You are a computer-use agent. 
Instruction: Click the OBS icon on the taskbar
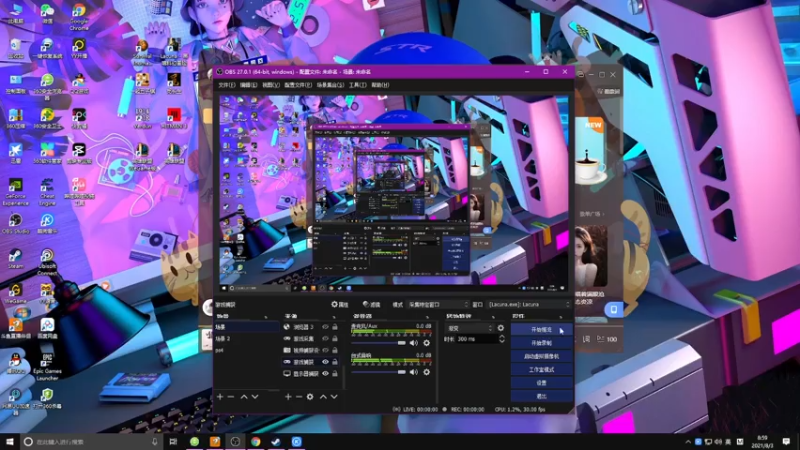pyautogui.click(x=235, y=441)
